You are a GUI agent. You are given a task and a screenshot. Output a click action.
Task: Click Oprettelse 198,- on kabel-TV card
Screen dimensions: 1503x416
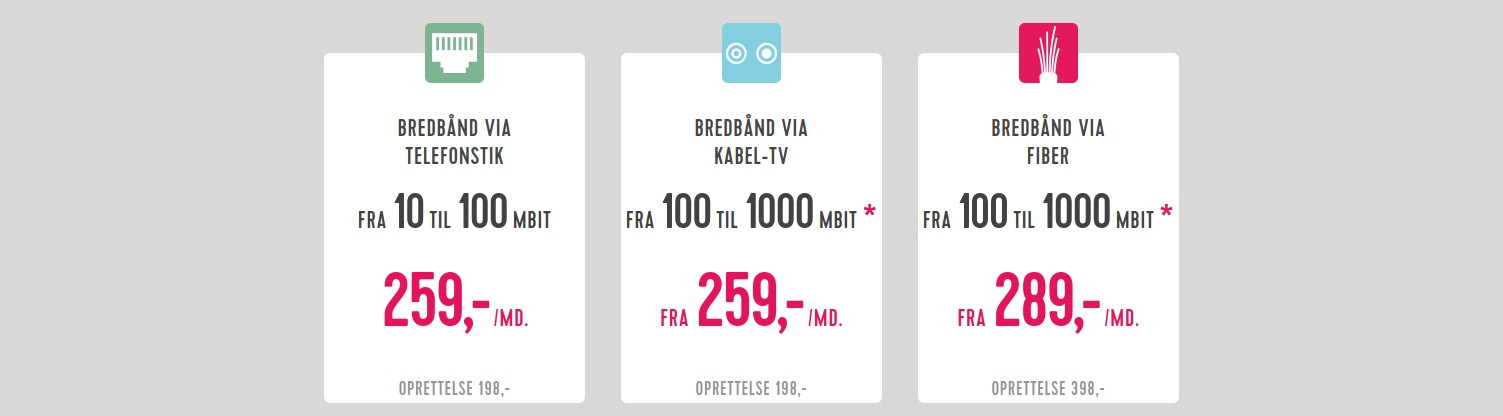751,388
